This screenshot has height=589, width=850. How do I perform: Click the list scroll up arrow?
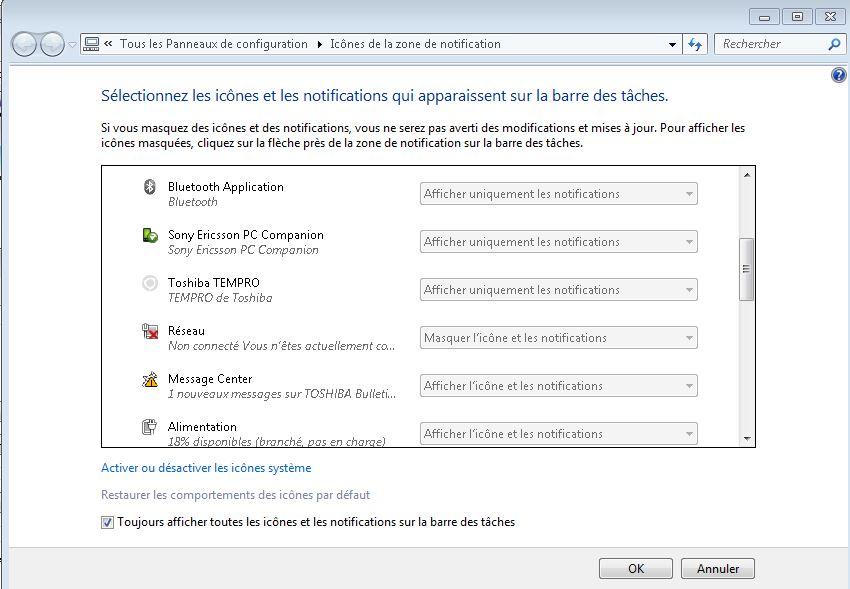coord(747,175)
